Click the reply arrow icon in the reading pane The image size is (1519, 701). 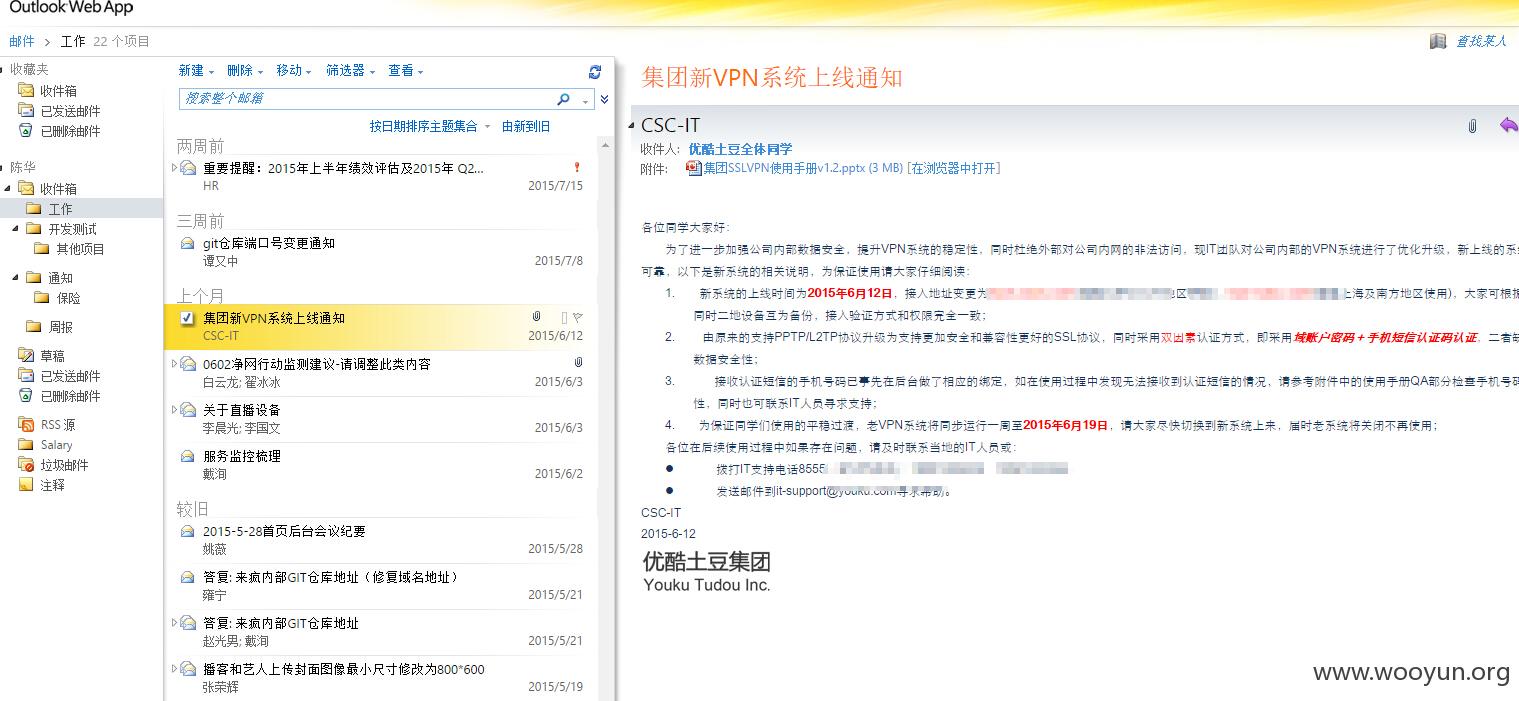click(1508, 125)
